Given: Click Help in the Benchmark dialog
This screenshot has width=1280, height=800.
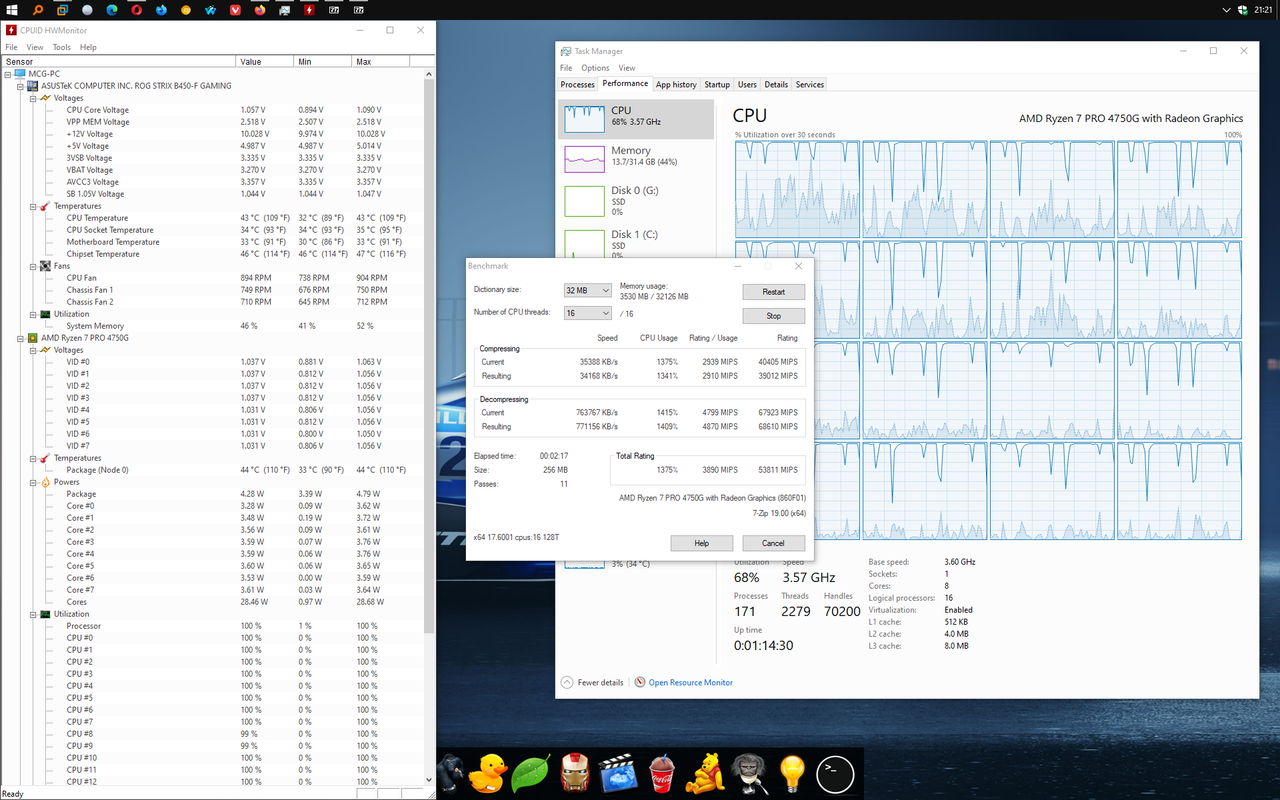Looking at the screenshot, I should [702, 543].
